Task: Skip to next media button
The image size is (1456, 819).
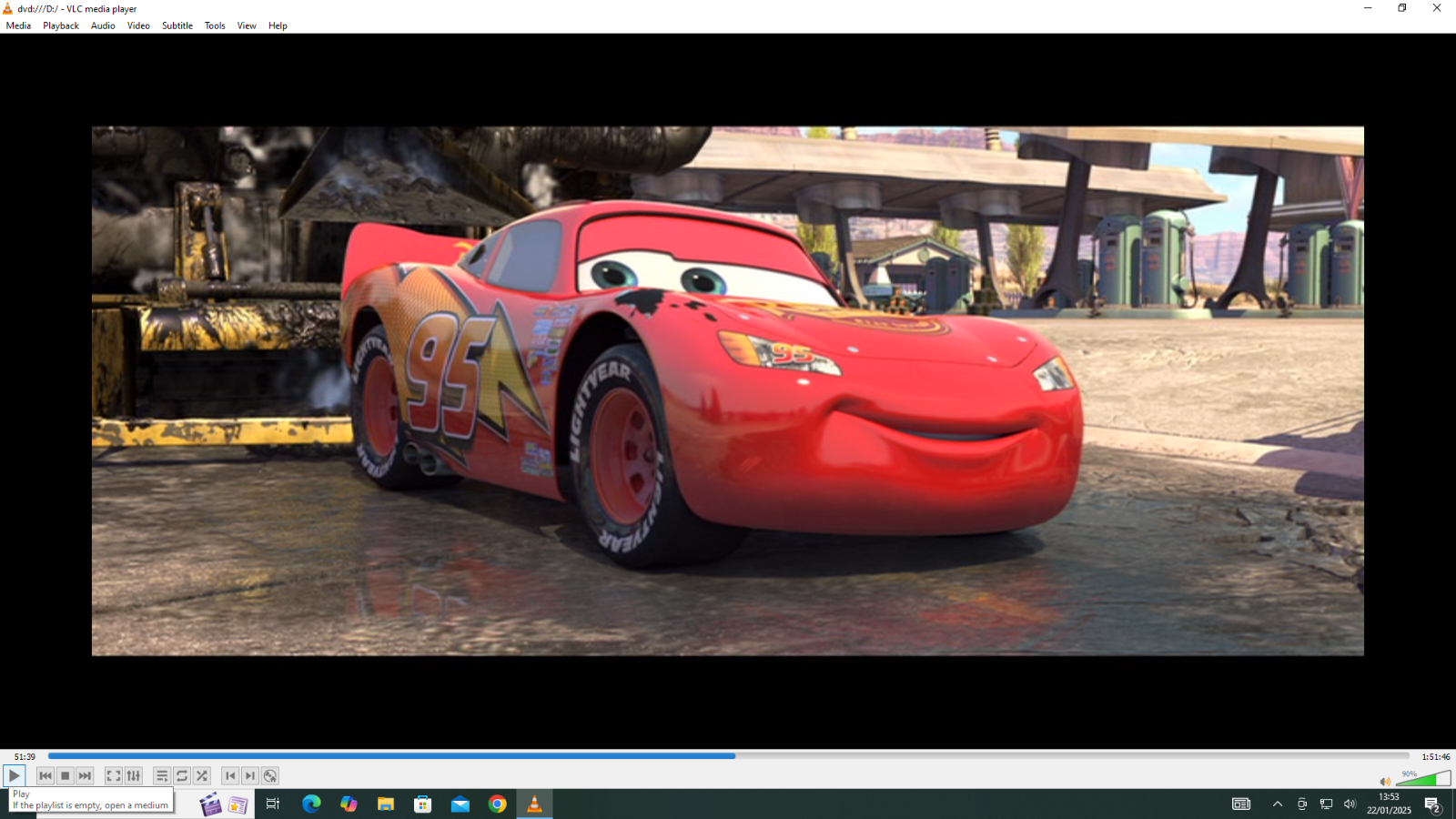Action: pyautogui.click(x=86, y=776)
